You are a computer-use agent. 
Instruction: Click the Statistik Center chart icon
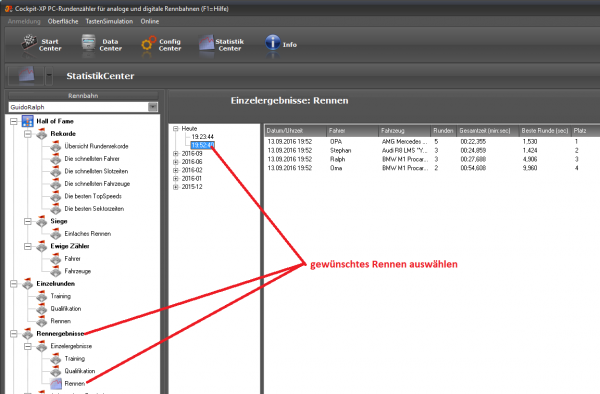[x=206, y=43]
